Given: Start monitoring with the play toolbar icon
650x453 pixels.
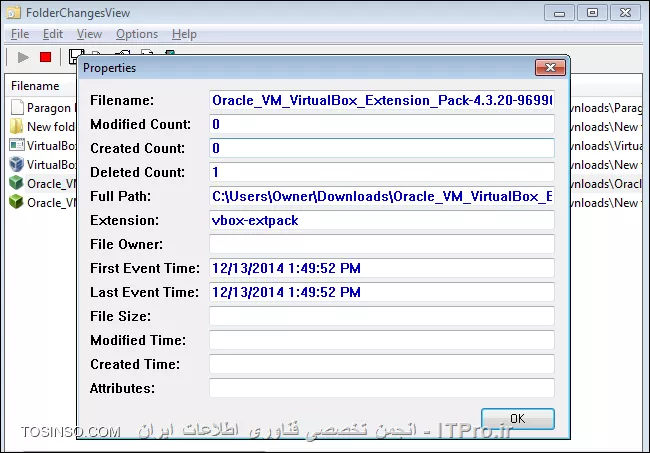Looking at the screenshot, I should pyautogui.click(x=23, y=57).
